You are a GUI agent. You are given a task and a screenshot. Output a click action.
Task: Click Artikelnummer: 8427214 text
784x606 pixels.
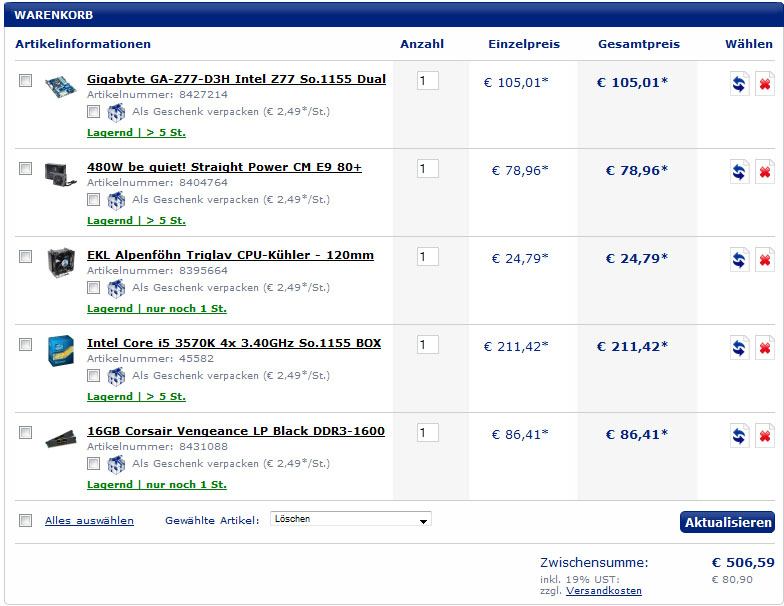click(x=157, y=94)
